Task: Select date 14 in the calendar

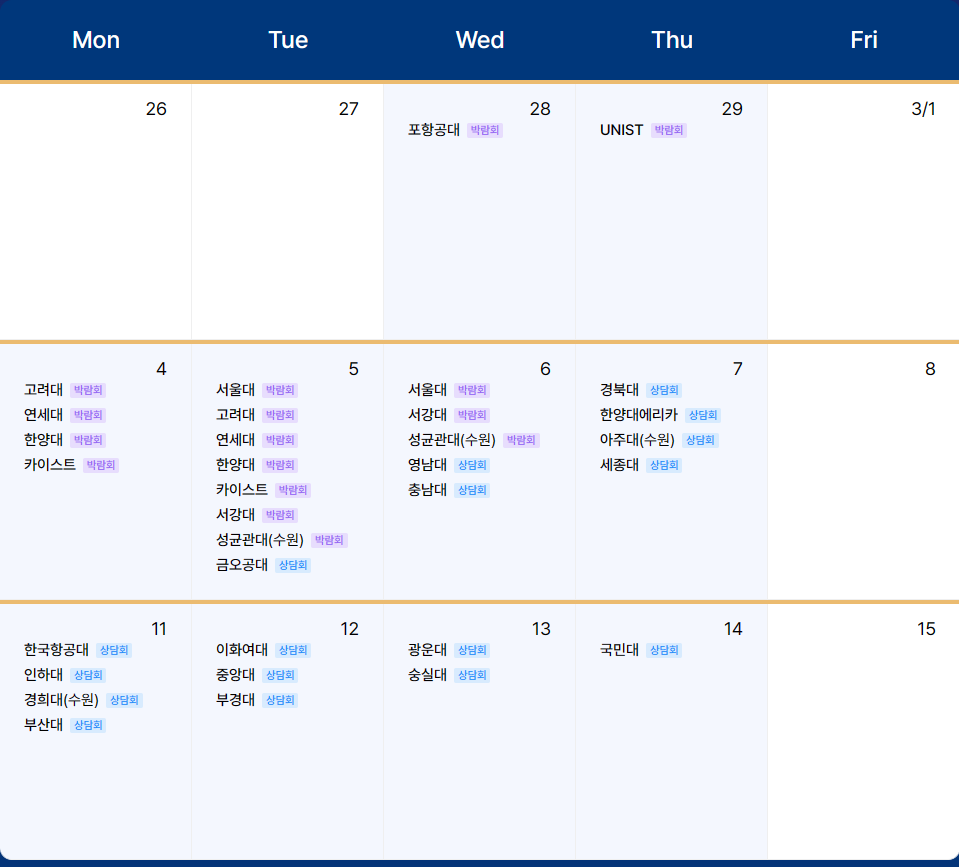Action: (x=733, y=629)
